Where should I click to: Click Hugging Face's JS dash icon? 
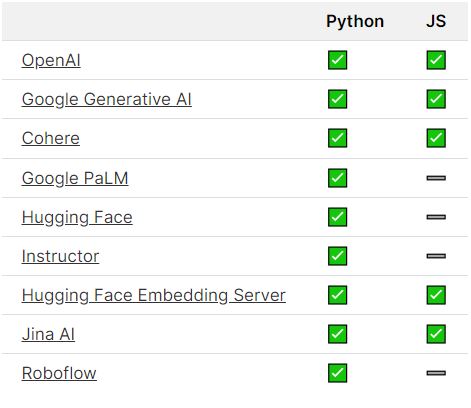(x=436, y=217)
